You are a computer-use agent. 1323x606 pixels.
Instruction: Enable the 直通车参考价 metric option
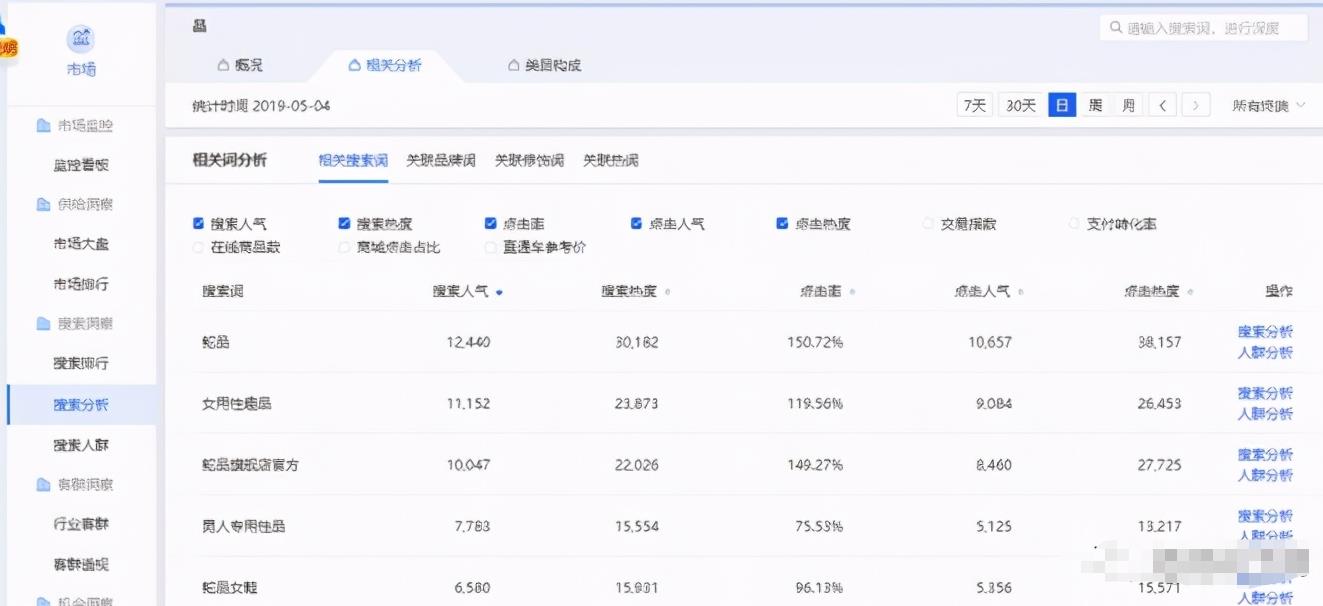tap(490, 247)
